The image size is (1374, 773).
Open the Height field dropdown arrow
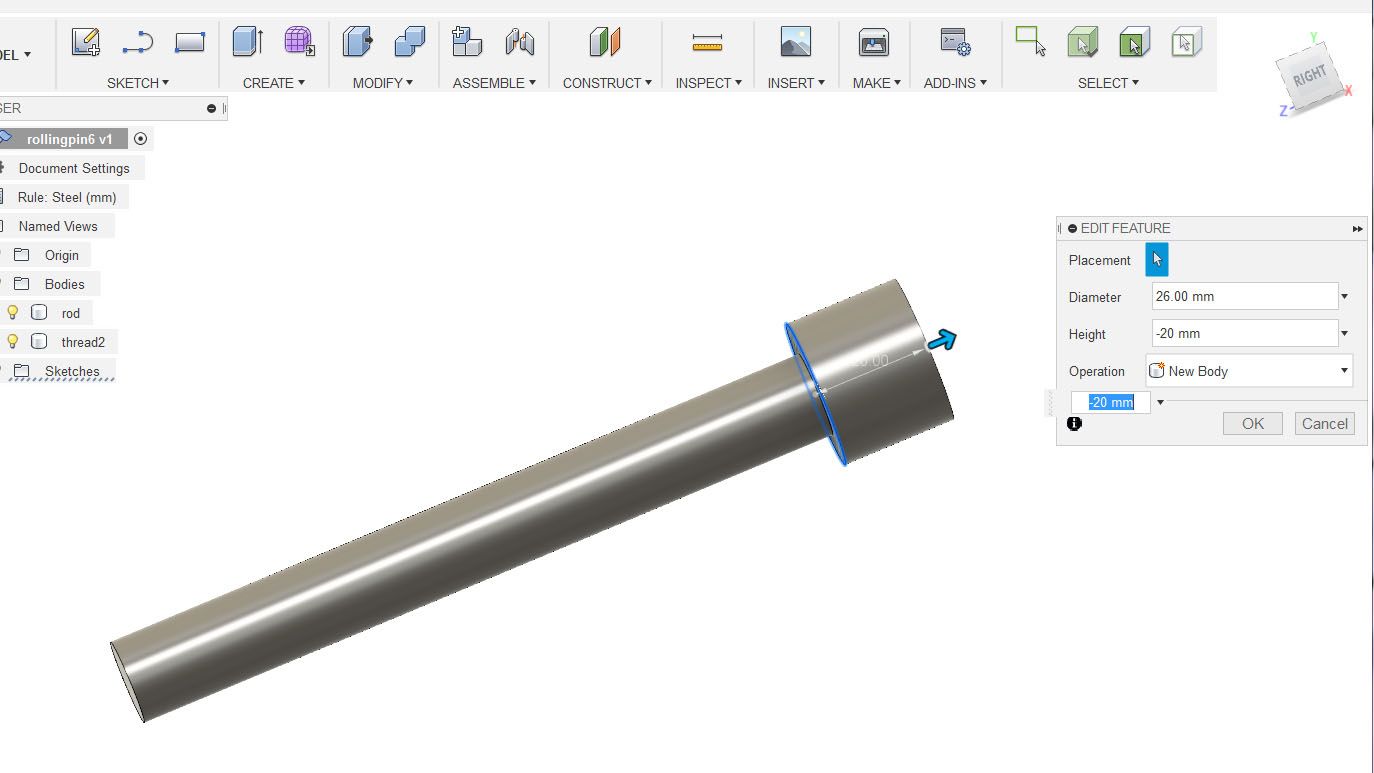tap(1344, 334)
